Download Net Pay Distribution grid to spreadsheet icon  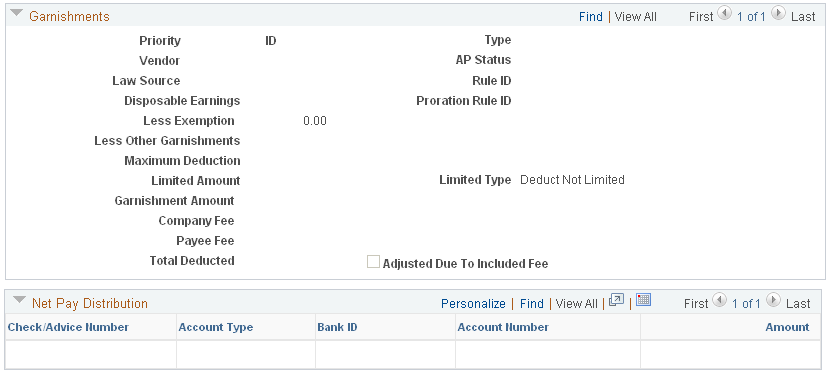pyautogui.click(x=643, y=300)
